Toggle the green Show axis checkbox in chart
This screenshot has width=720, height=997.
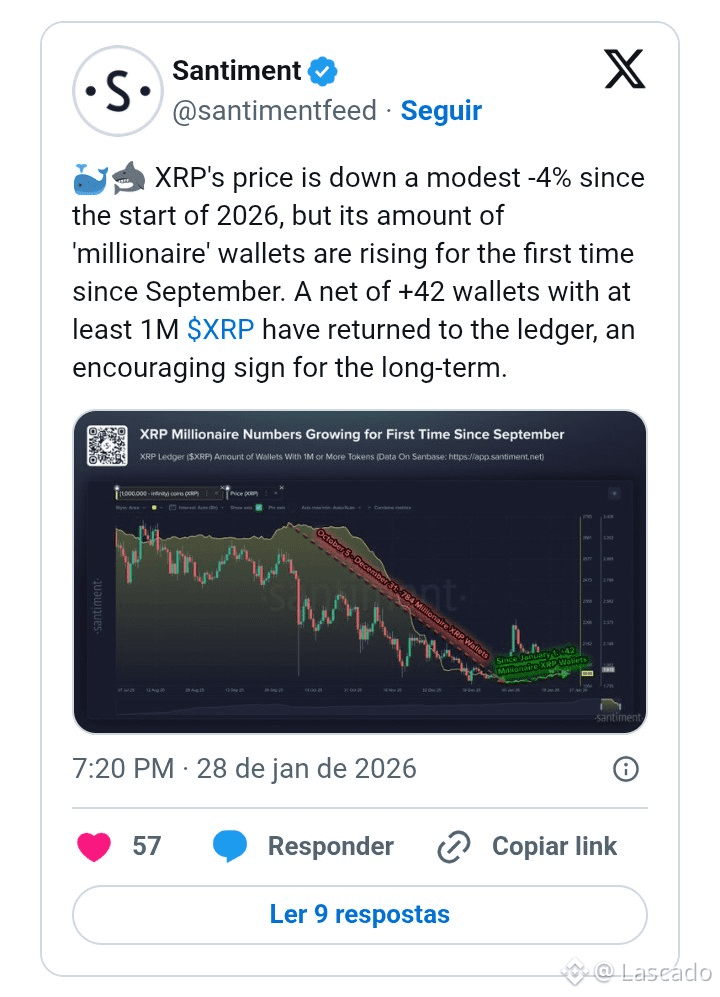coord(258,508)
